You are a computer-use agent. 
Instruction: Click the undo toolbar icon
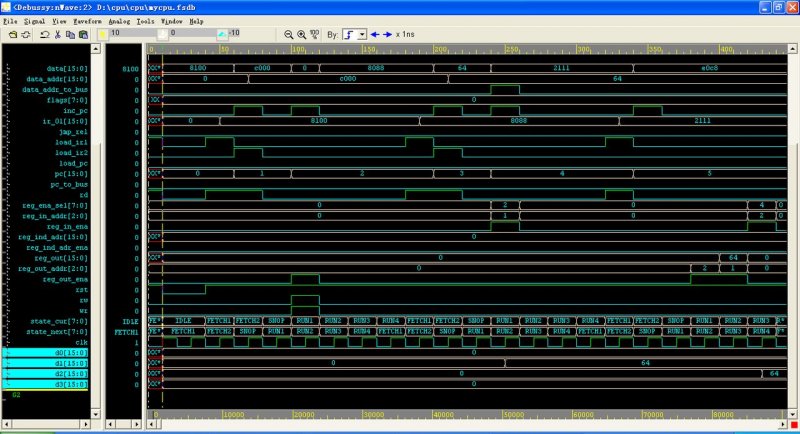45,35
